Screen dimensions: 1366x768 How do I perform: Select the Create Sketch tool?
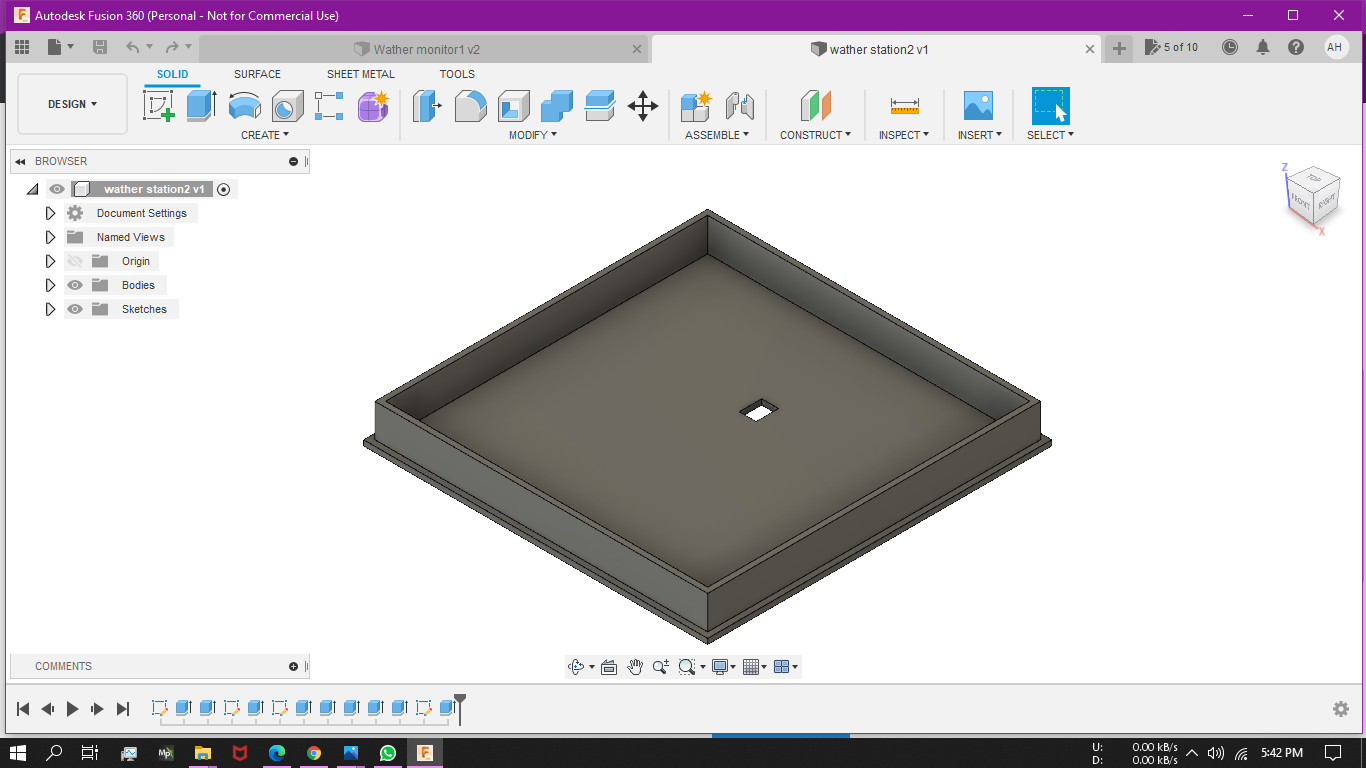point(158,106)
